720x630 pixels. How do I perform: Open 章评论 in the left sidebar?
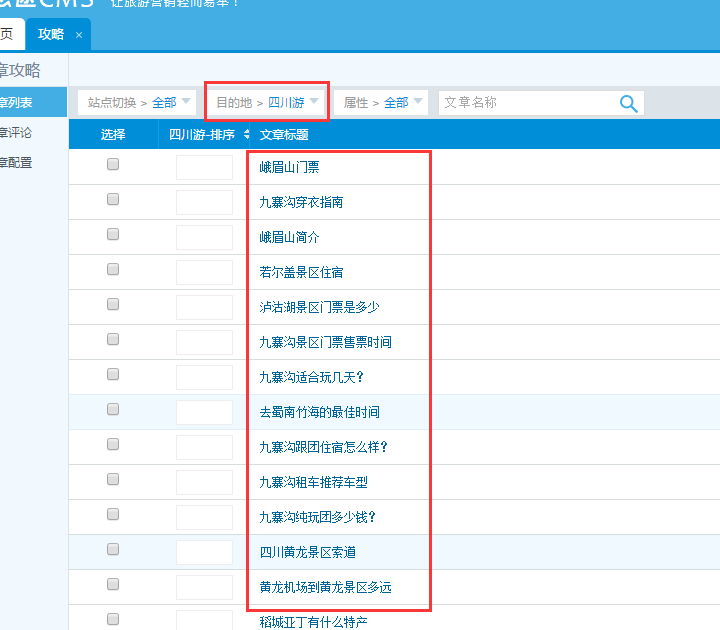point(16,132)
